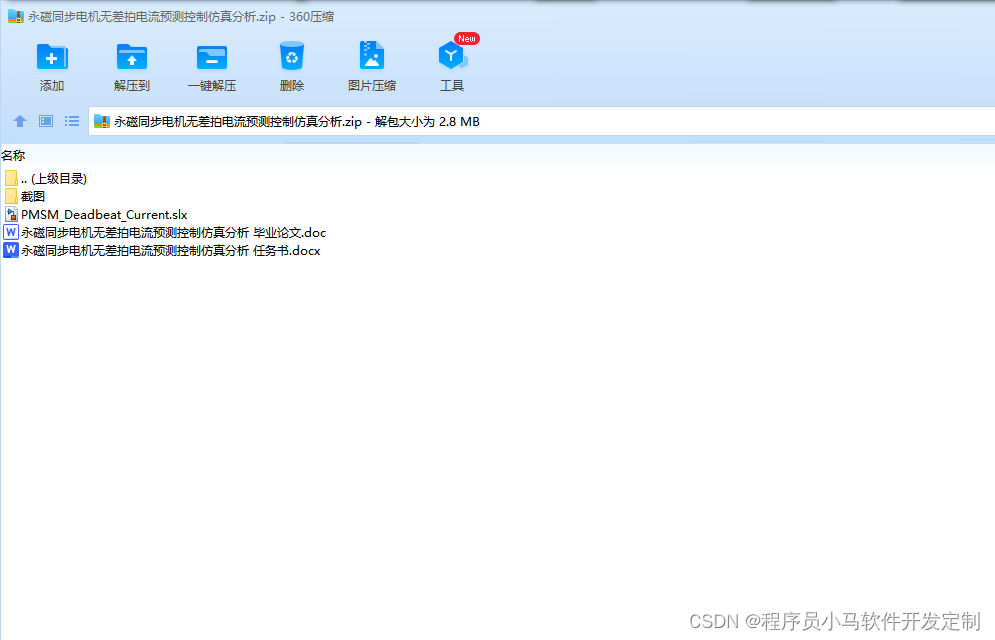
Task: Click the archive path address bar
Action: (300, 120)
